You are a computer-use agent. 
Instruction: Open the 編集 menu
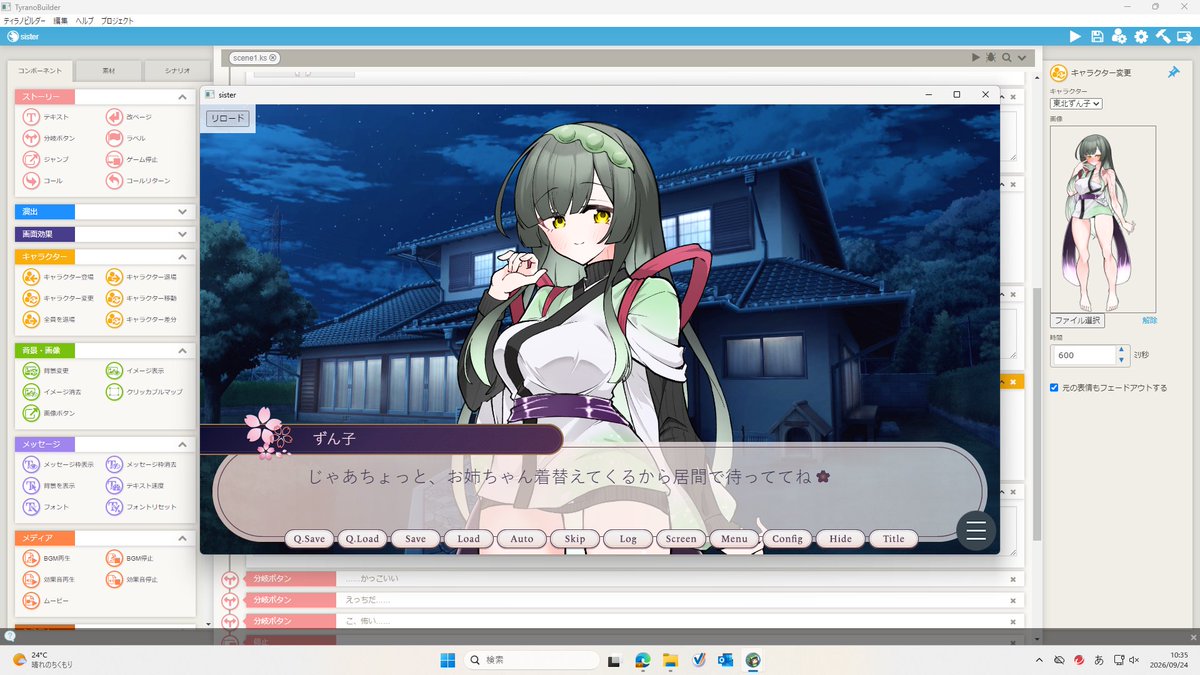coord(61,20)
